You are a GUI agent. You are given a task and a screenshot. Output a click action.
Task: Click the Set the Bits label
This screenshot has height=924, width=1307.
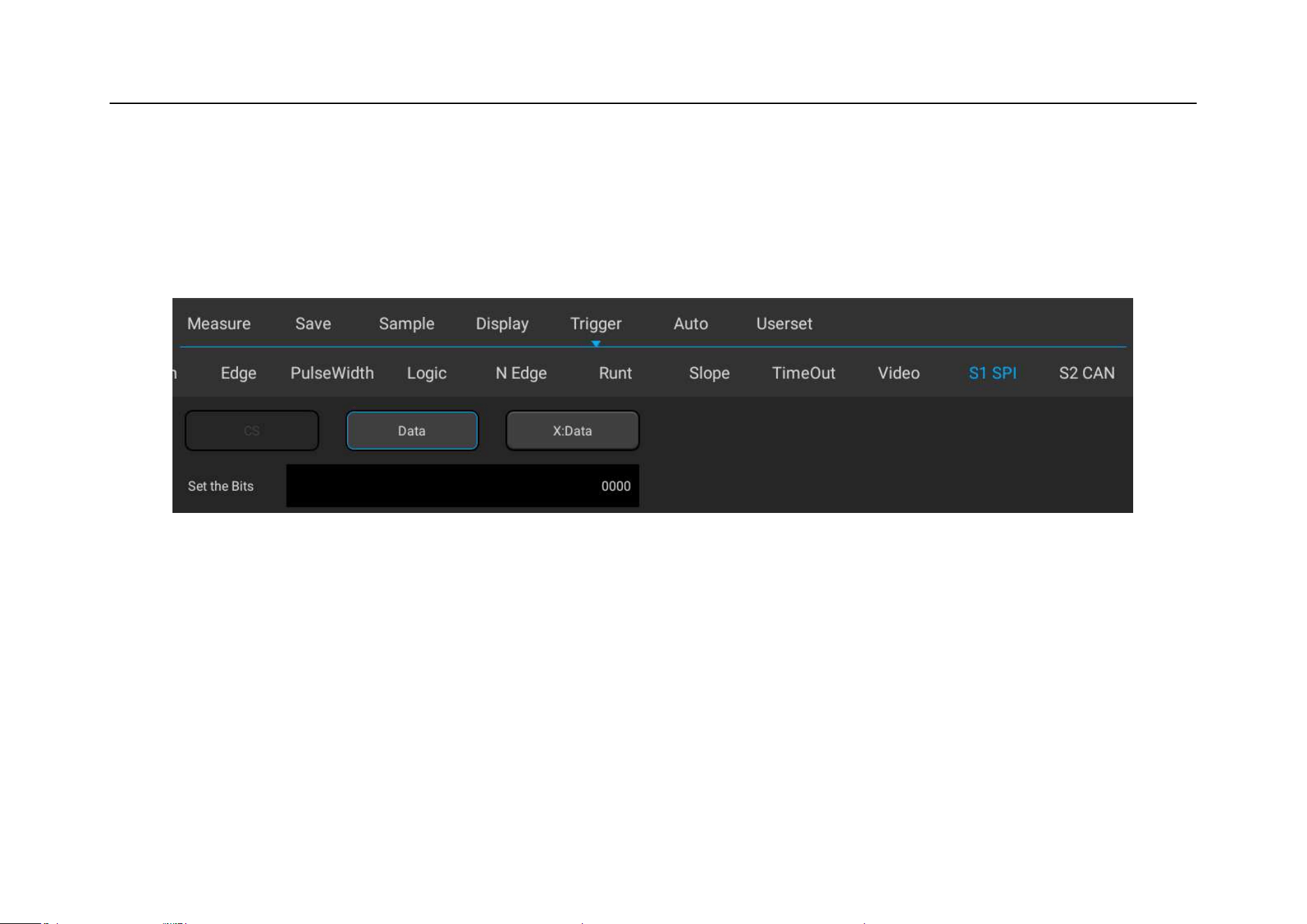[221, 486]
